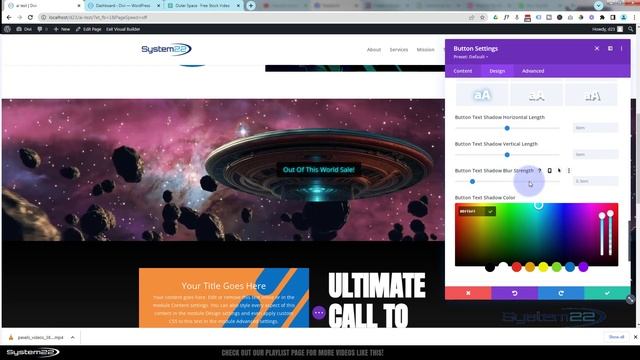Save changes with the green checkmark button

[607, 293]
